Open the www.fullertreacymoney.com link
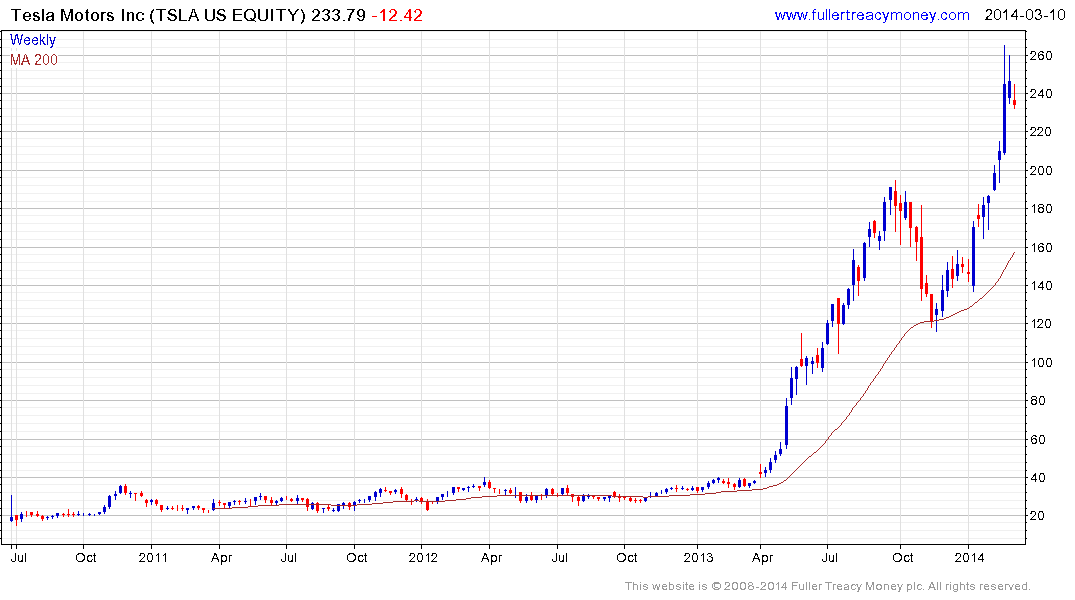 (872, 15)
